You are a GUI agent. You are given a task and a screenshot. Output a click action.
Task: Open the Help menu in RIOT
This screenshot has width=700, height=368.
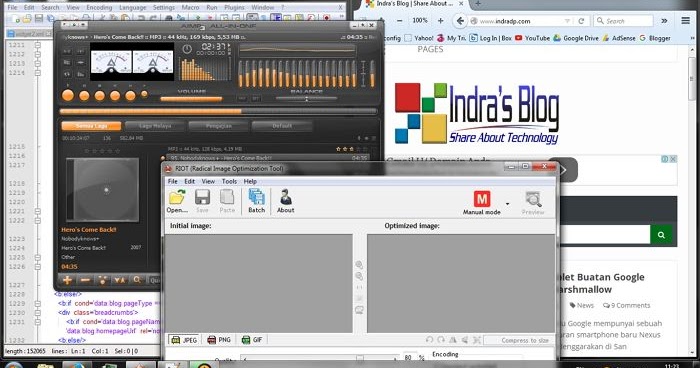(x=250, y=181)
